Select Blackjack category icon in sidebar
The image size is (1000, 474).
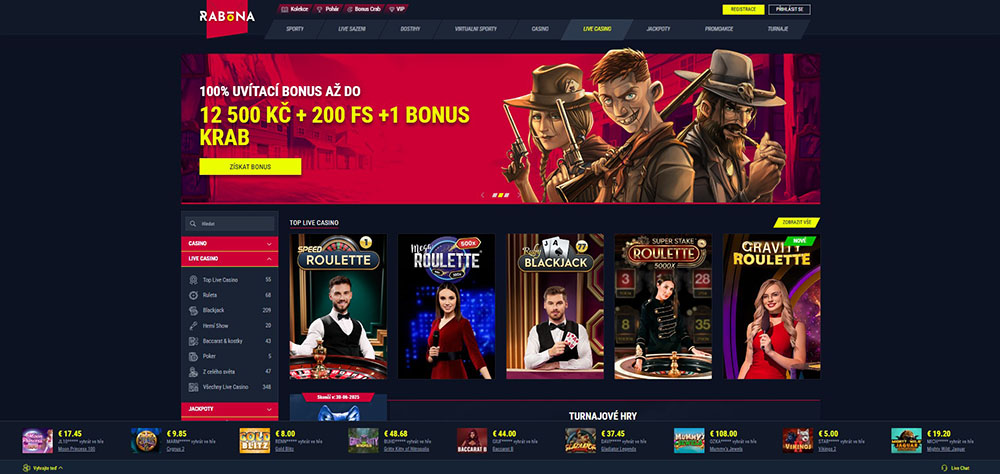coord(193,310)
